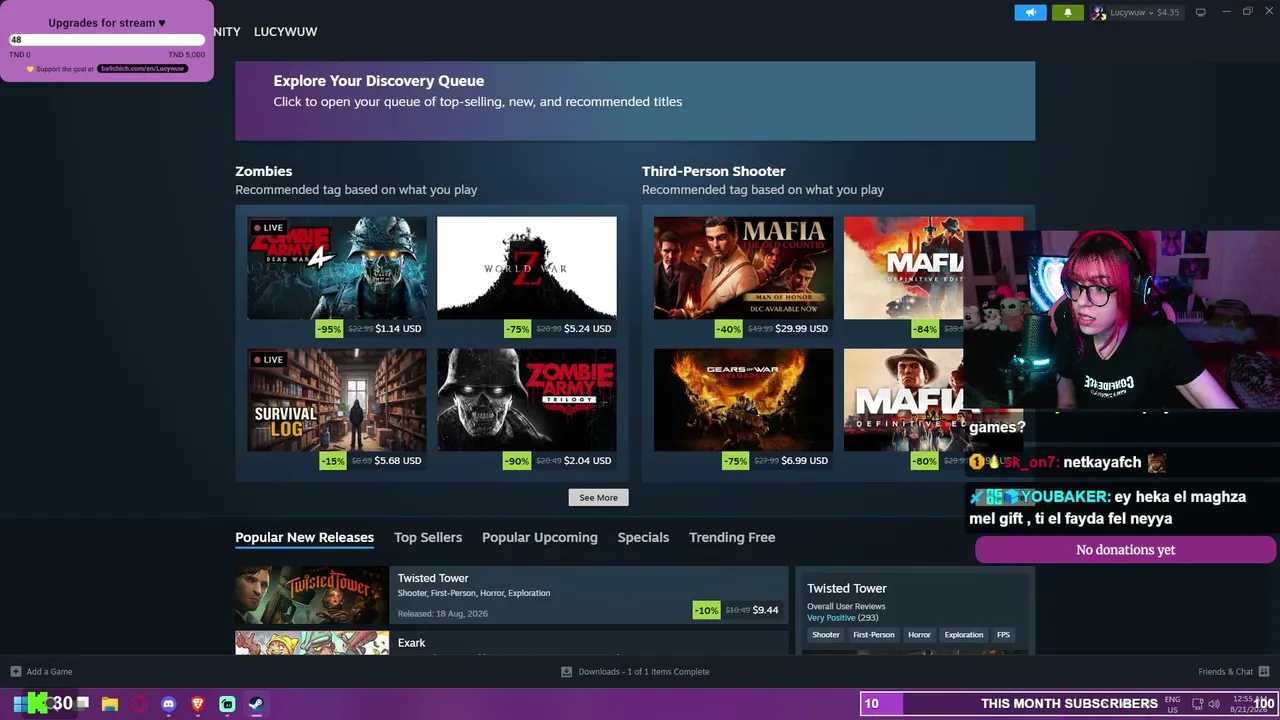Viewport: 1280px width, 720px height.
Task: Click the Very Positive review summary
Action: pos(831,618)
